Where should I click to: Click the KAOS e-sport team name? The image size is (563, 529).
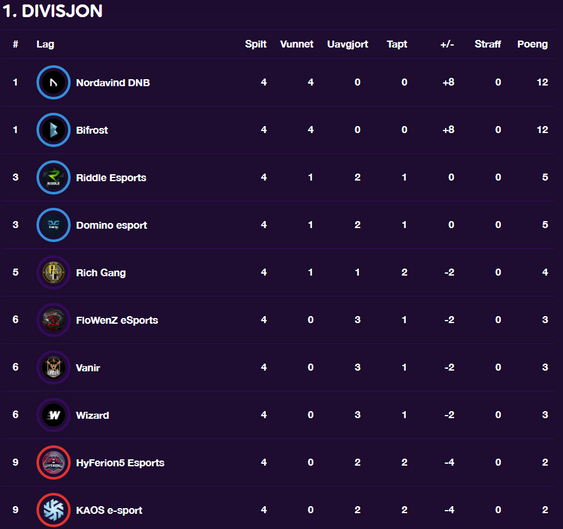coord(109,510)
